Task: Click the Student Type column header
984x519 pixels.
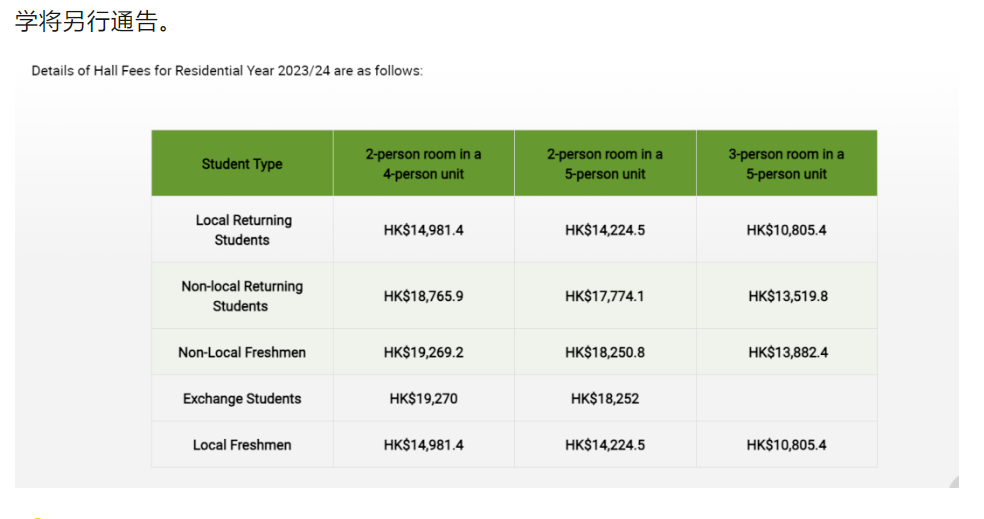Action: pyautogui.click(x=242, y=164)
